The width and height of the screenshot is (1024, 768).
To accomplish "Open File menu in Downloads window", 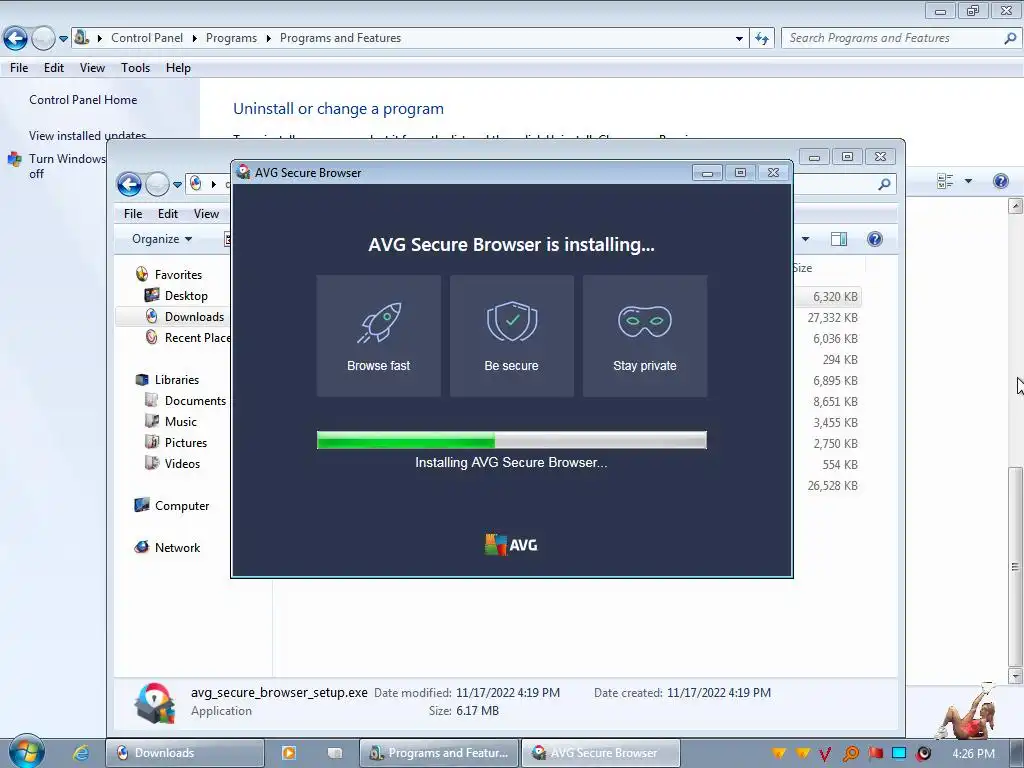I will 133,214.
